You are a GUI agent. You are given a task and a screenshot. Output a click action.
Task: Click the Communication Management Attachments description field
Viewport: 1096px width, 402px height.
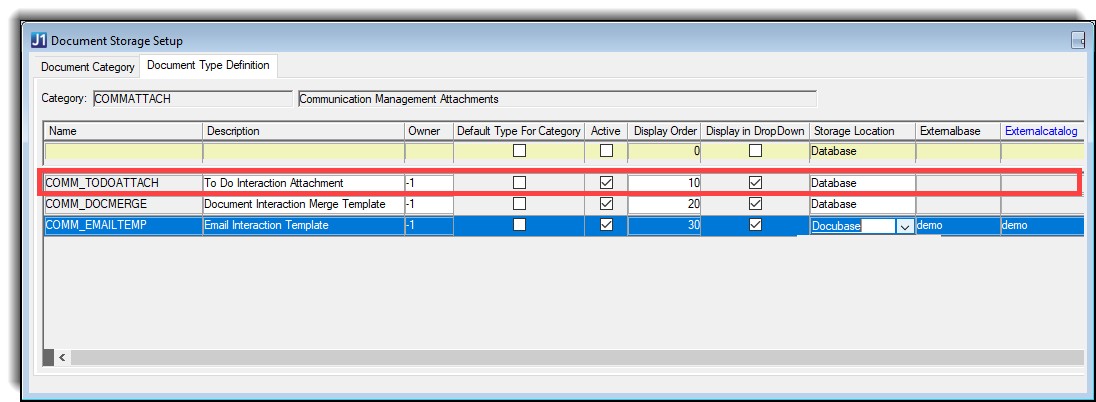556,99
